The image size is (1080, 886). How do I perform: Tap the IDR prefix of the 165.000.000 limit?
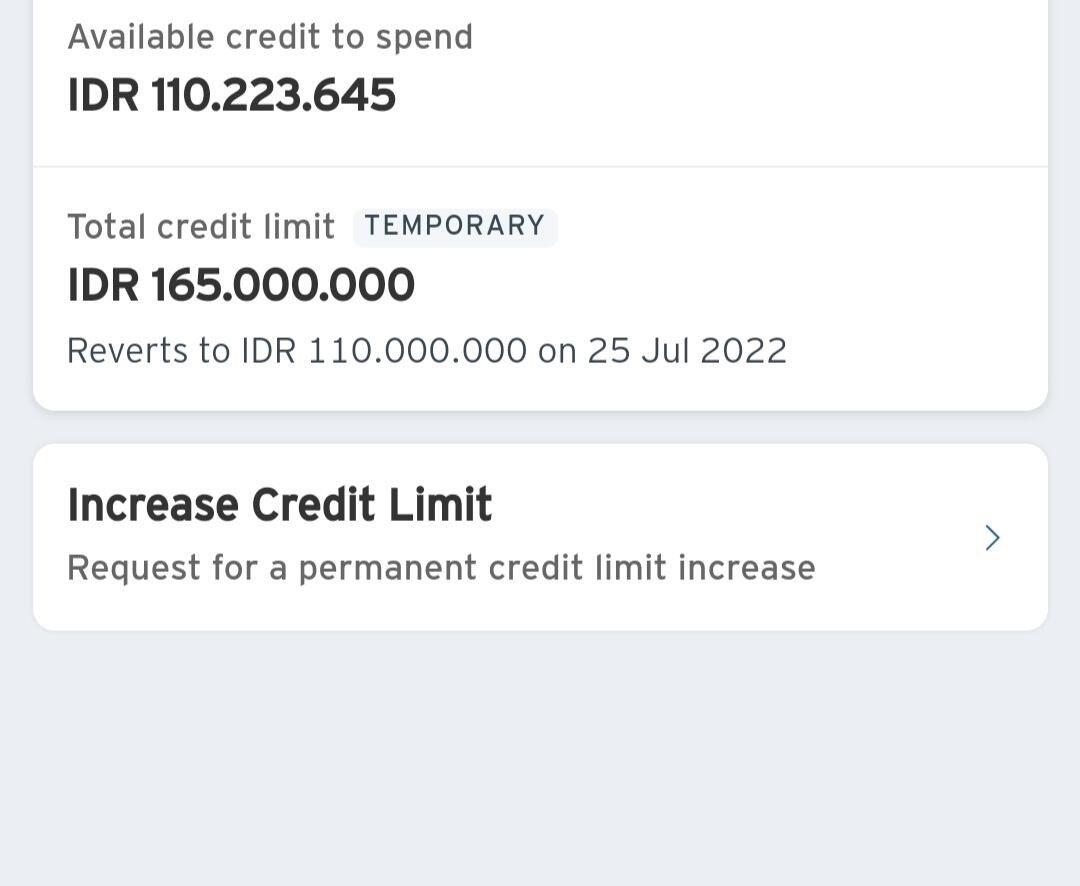point(103,285)
